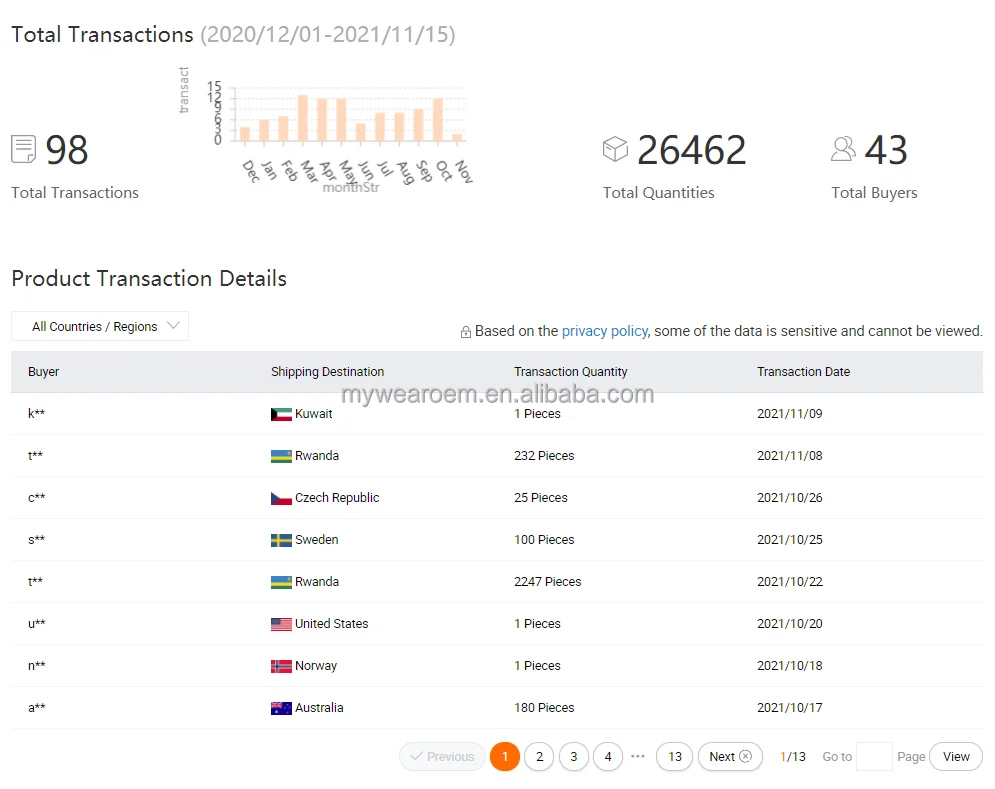Click the October bar in the chart
The width and height of the screenshot is (995, 789).
tap(438, 119)
